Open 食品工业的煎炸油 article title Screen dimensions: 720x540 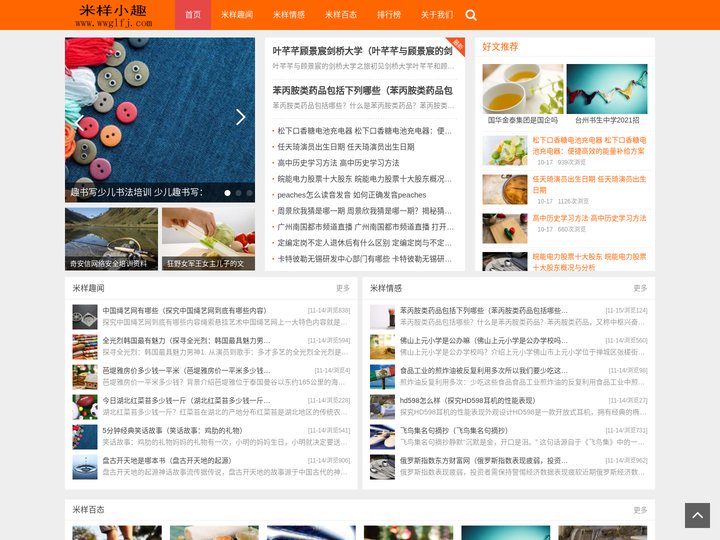(x=484, y=370)
